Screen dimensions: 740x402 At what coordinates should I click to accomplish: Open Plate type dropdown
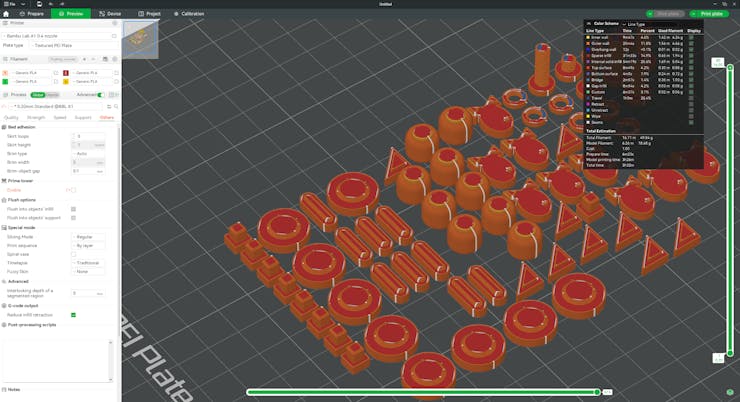click(74, 45)
